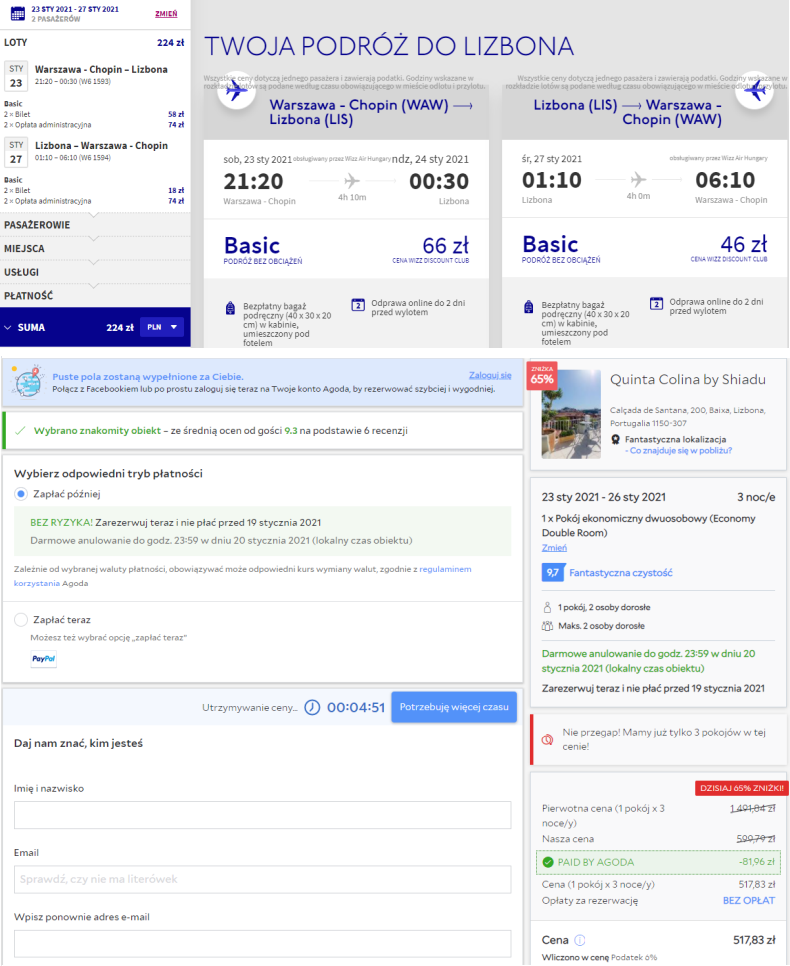Click 'Co znajduje się w pobliżu?' link
The width and height of the screenshot is (790, 966).
(x=678, y=450)
